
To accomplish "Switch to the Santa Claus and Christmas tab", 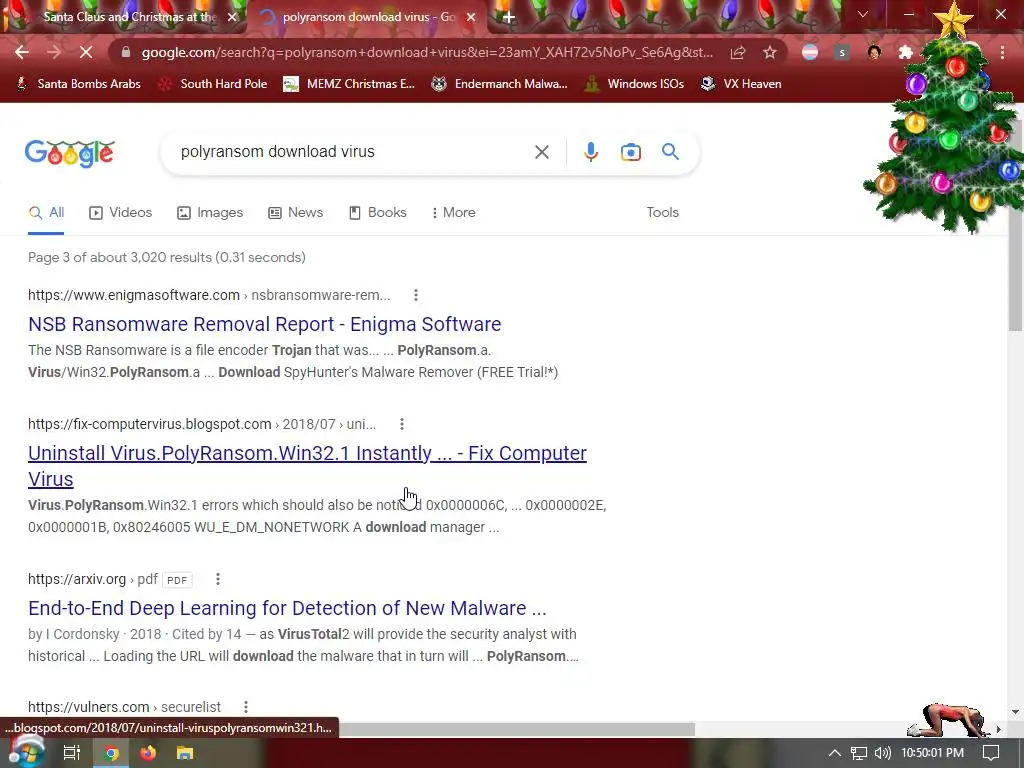I will point(129,17).
